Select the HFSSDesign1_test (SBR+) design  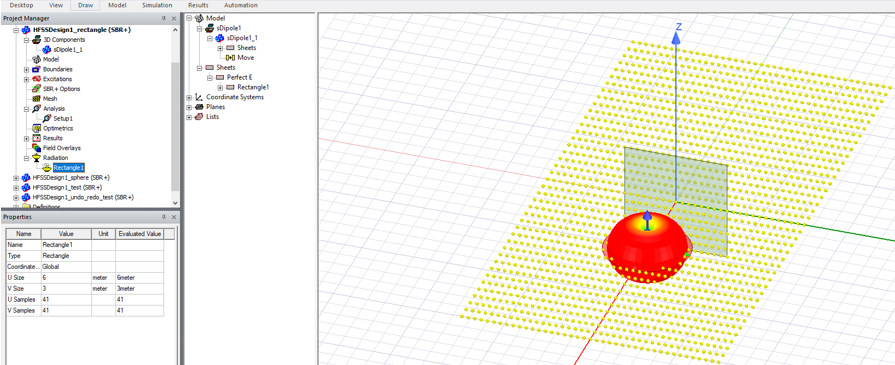click(x=67, y=187)
